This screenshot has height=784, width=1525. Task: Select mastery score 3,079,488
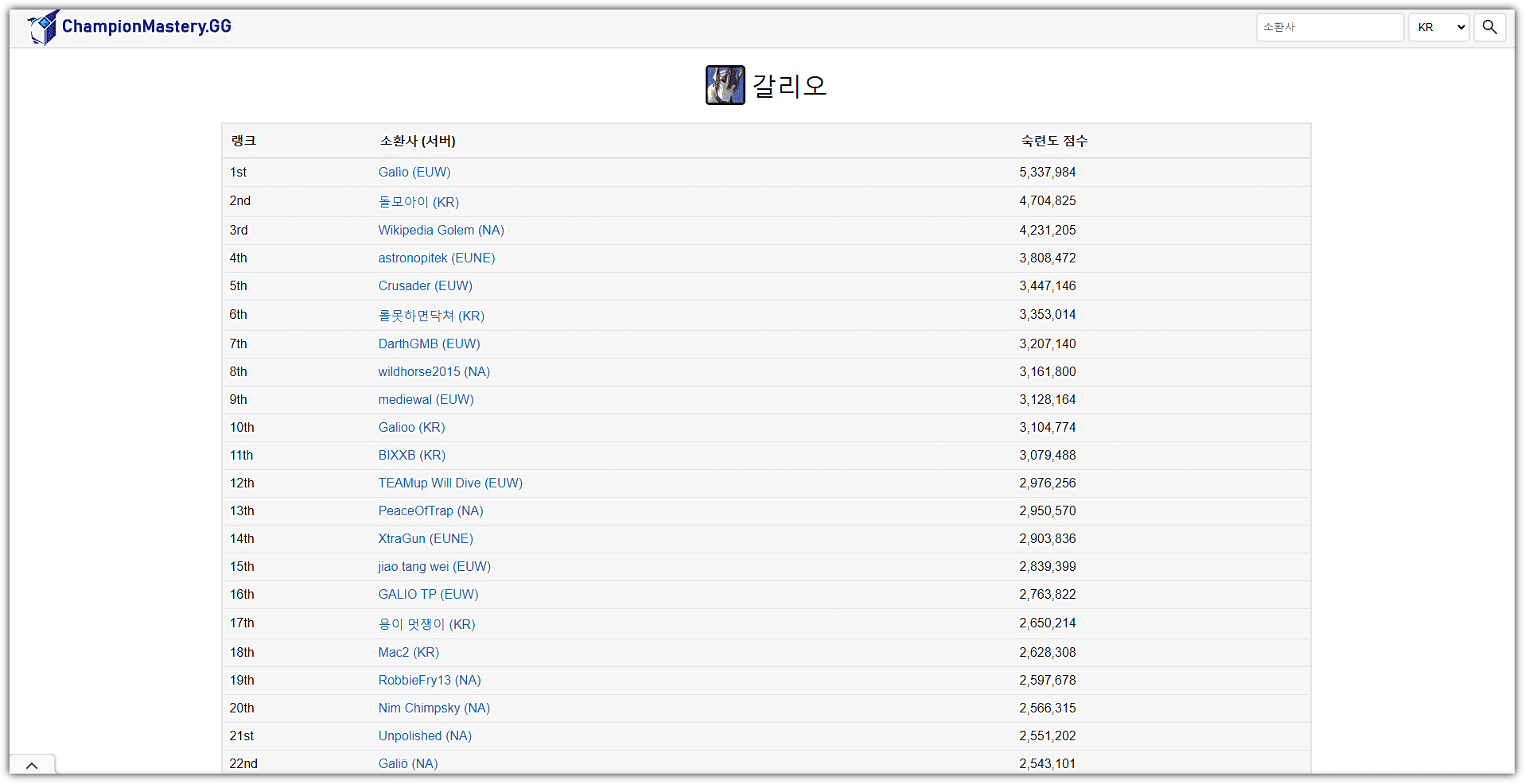click(1048, 455)
